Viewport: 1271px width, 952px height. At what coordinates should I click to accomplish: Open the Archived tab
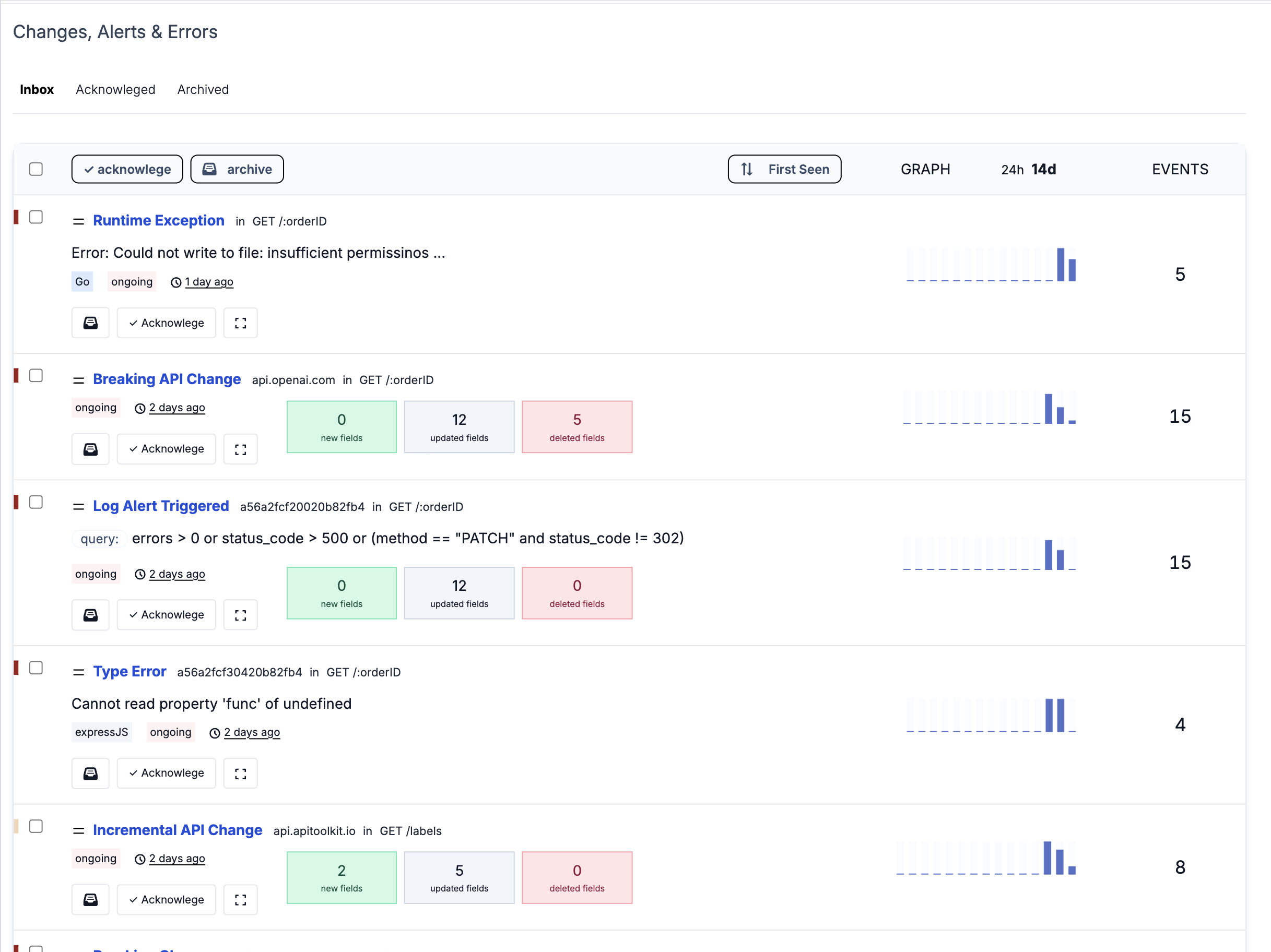tap(202, 89)
